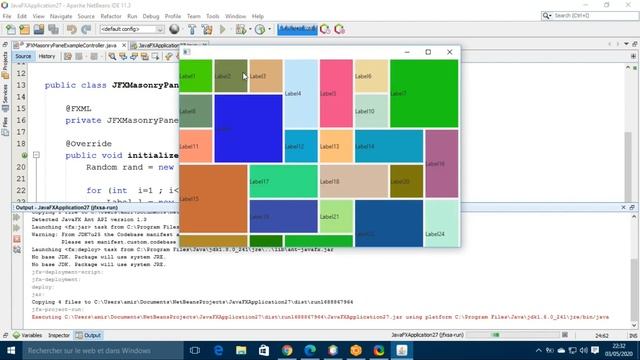Maximize the Output panel
640x360 pixels.
632,207
